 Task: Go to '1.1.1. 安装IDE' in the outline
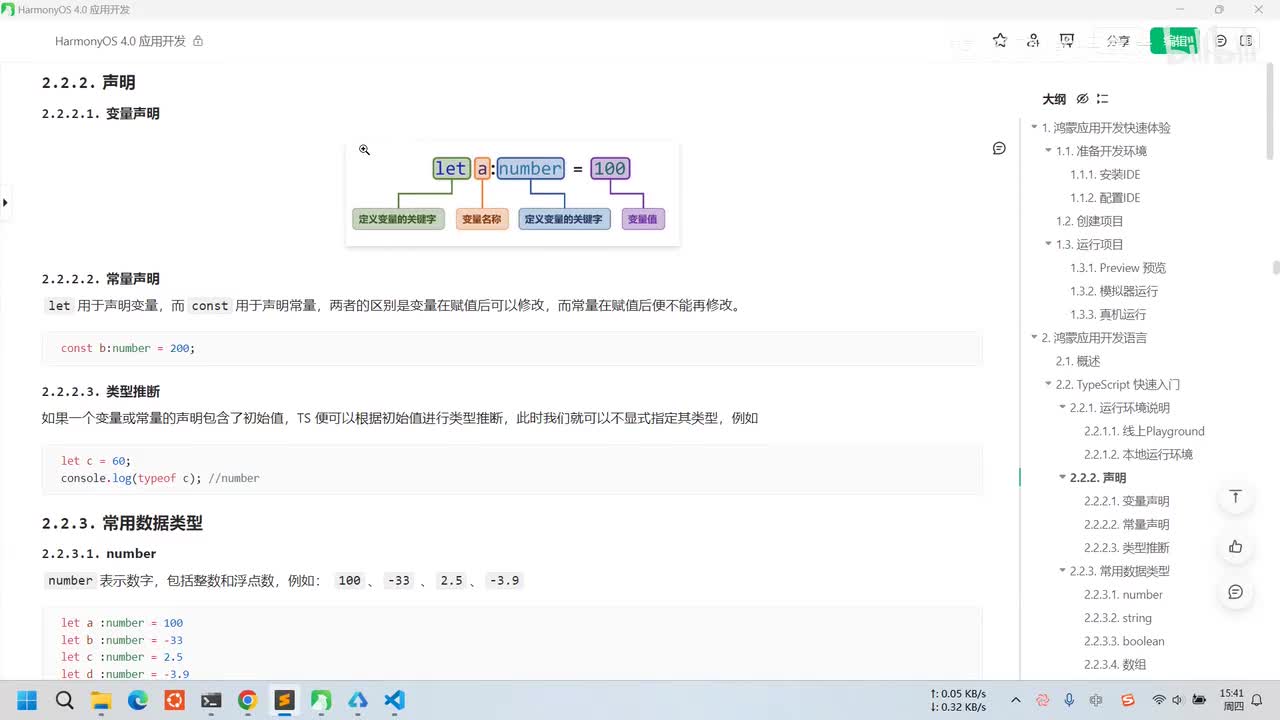1105,175
